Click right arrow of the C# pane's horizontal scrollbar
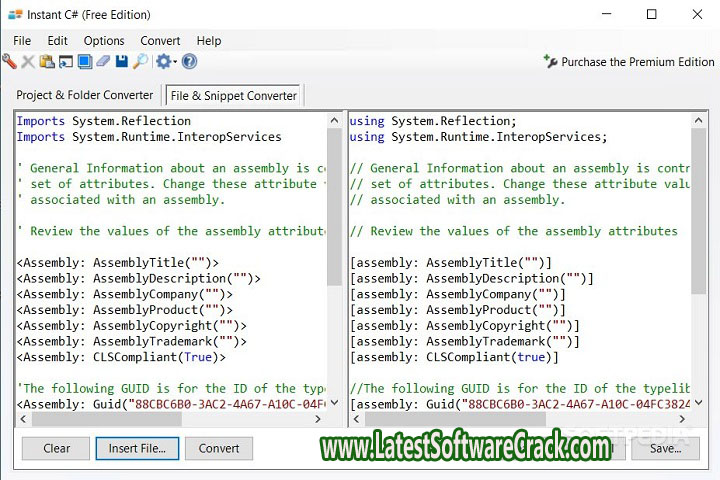Image resolution: width=720 pixels, height=480 pixels. pyautogui.click(x=682, y=419)
